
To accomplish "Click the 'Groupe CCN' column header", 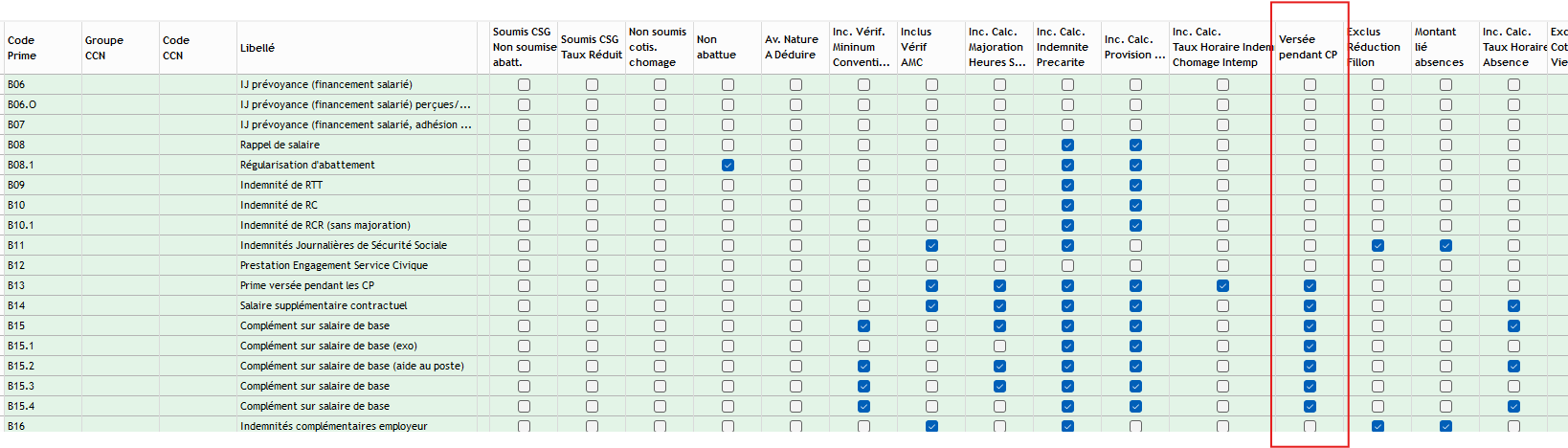I will (x=104, y=48).
